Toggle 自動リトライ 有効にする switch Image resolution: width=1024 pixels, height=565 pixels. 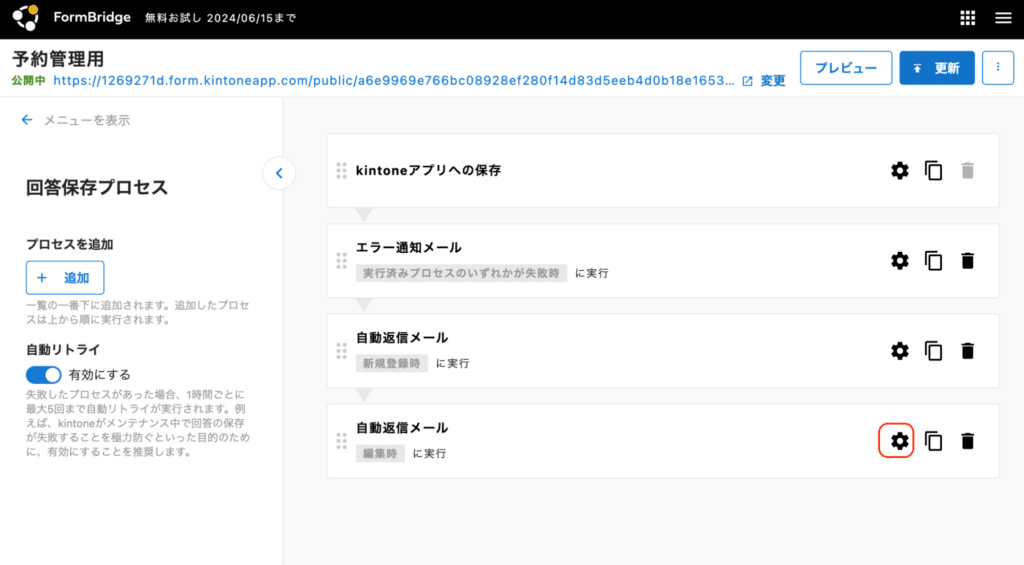point(44,374)
